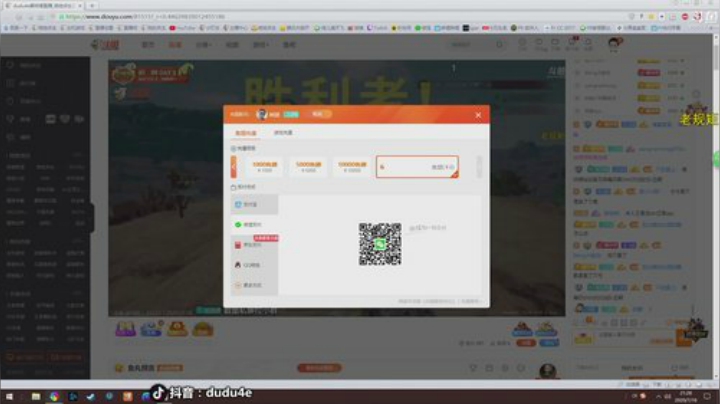The image size is (720, 404).
Task: Click the red adblock extension icon
Action: pos(685,17)
